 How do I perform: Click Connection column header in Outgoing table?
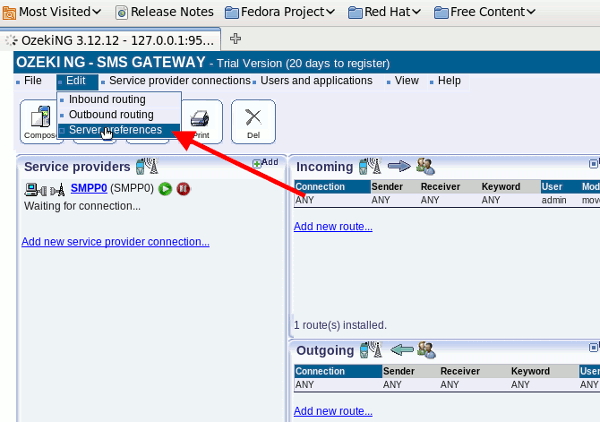point(338,371)
